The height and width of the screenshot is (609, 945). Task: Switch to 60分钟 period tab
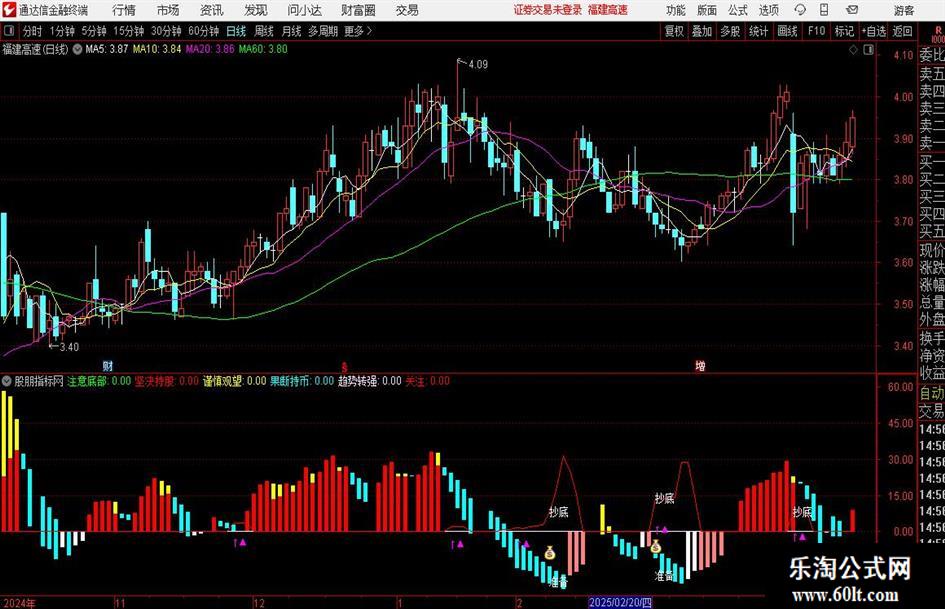pos(203,31)
